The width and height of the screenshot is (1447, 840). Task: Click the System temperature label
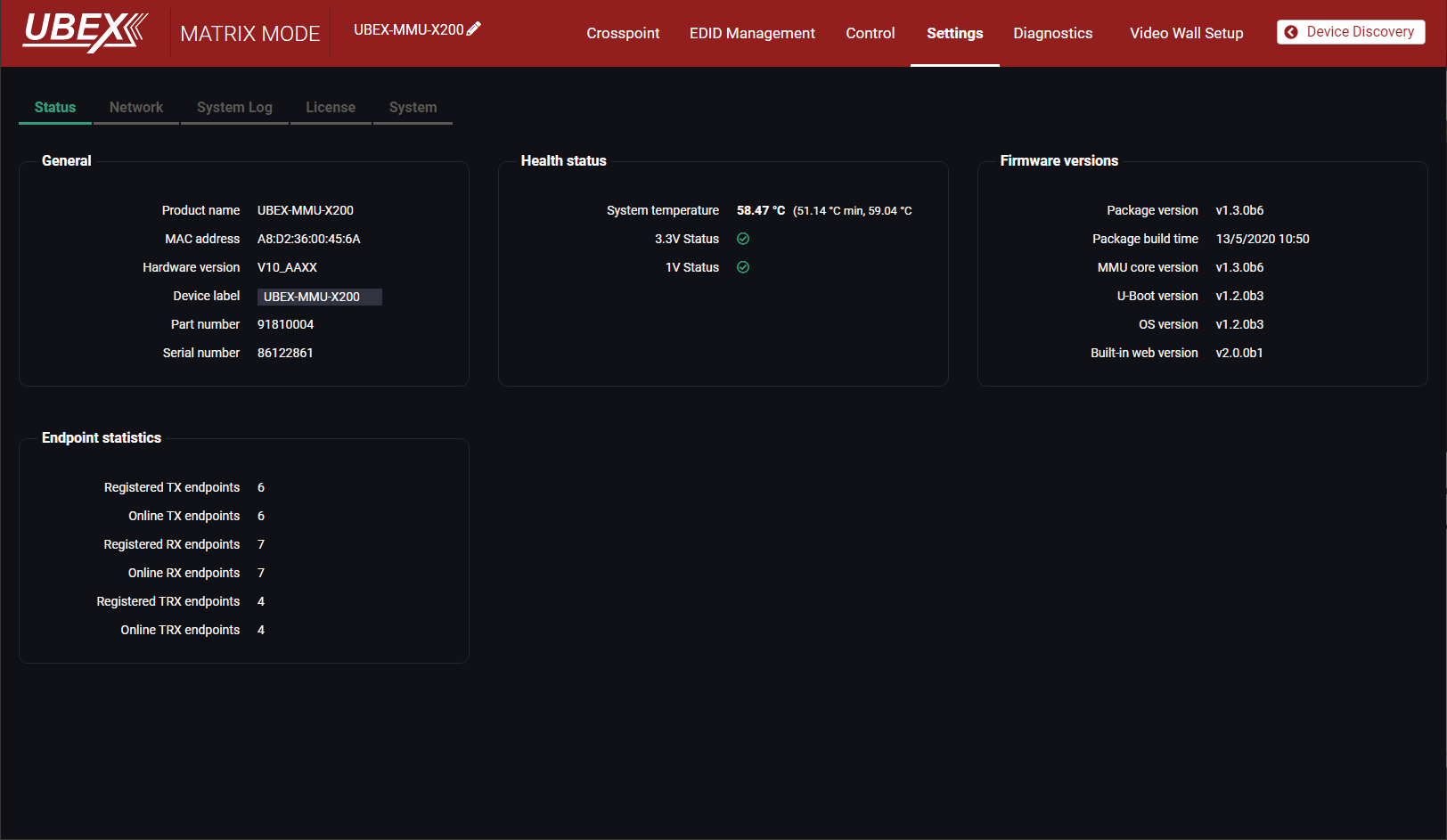tap(663, 210)
